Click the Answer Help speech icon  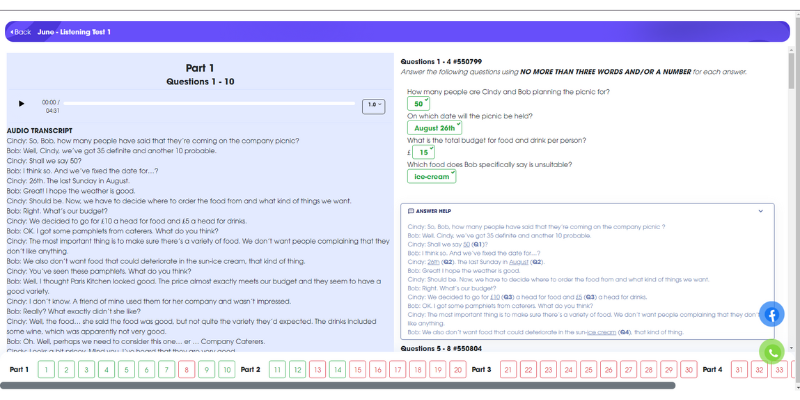click(x=411, y=211)
